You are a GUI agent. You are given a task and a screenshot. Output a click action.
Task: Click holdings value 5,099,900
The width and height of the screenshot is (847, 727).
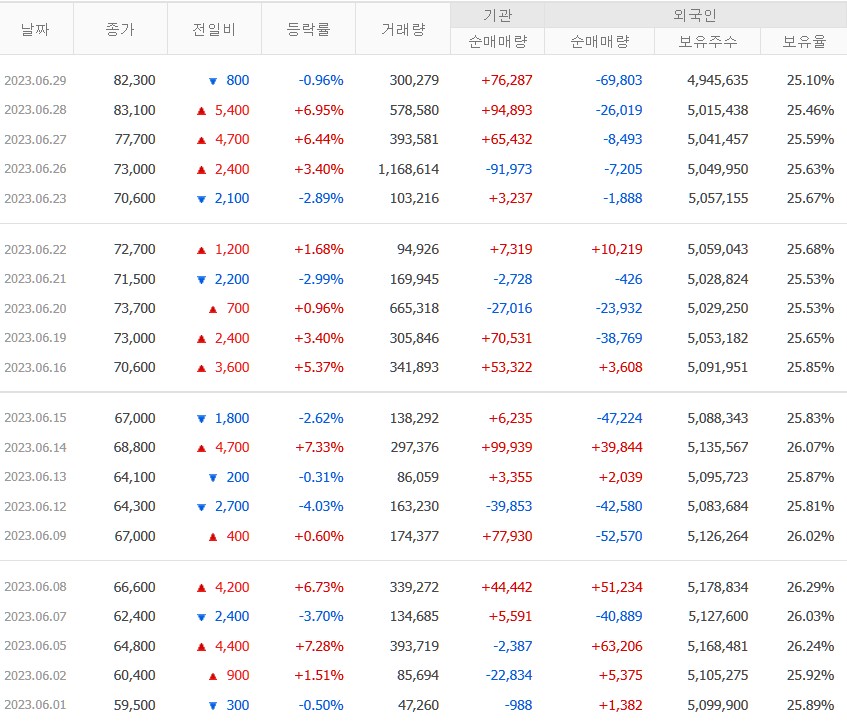(x=718, y=705)
